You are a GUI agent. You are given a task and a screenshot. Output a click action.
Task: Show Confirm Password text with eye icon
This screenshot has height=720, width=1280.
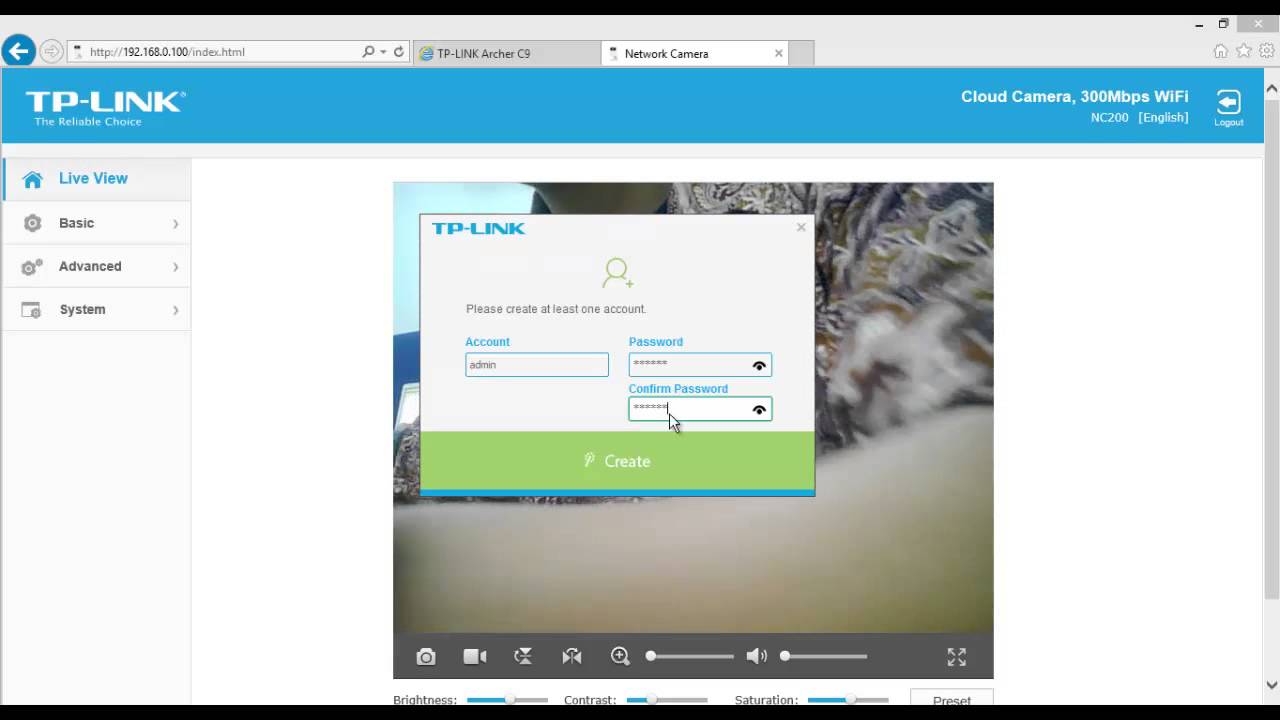pyautogui.click(x=759, y=410)
